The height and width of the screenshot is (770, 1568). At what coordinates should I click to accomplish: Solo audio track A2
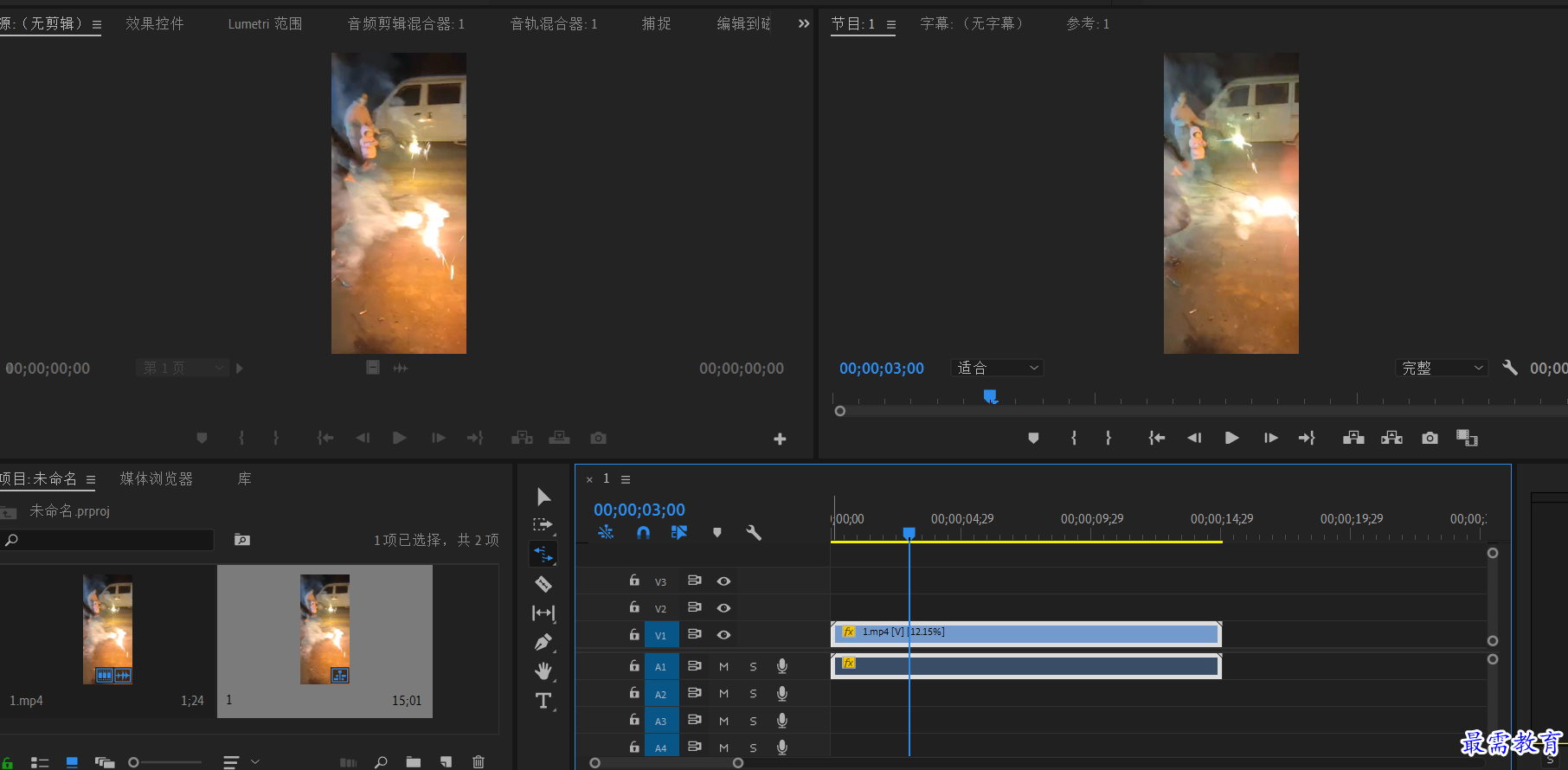[753, 694]
